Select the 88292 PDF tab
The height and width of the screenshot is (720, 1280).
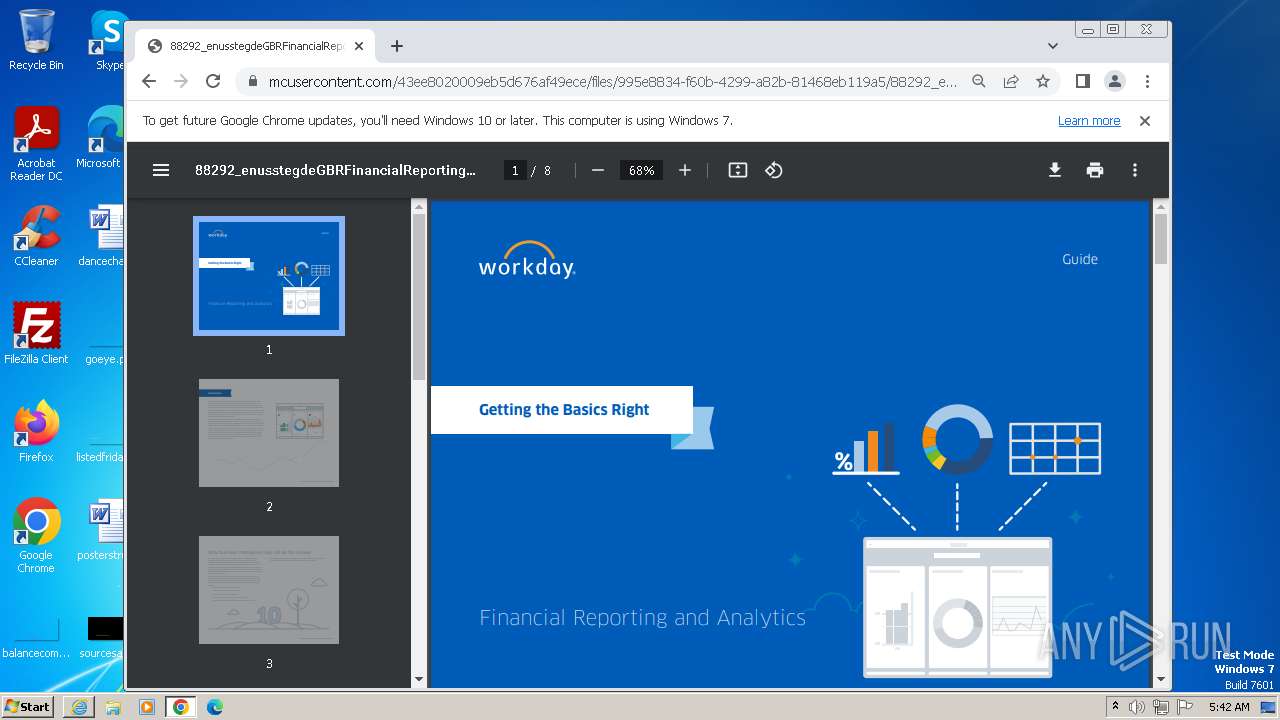[x=255, y=46]
